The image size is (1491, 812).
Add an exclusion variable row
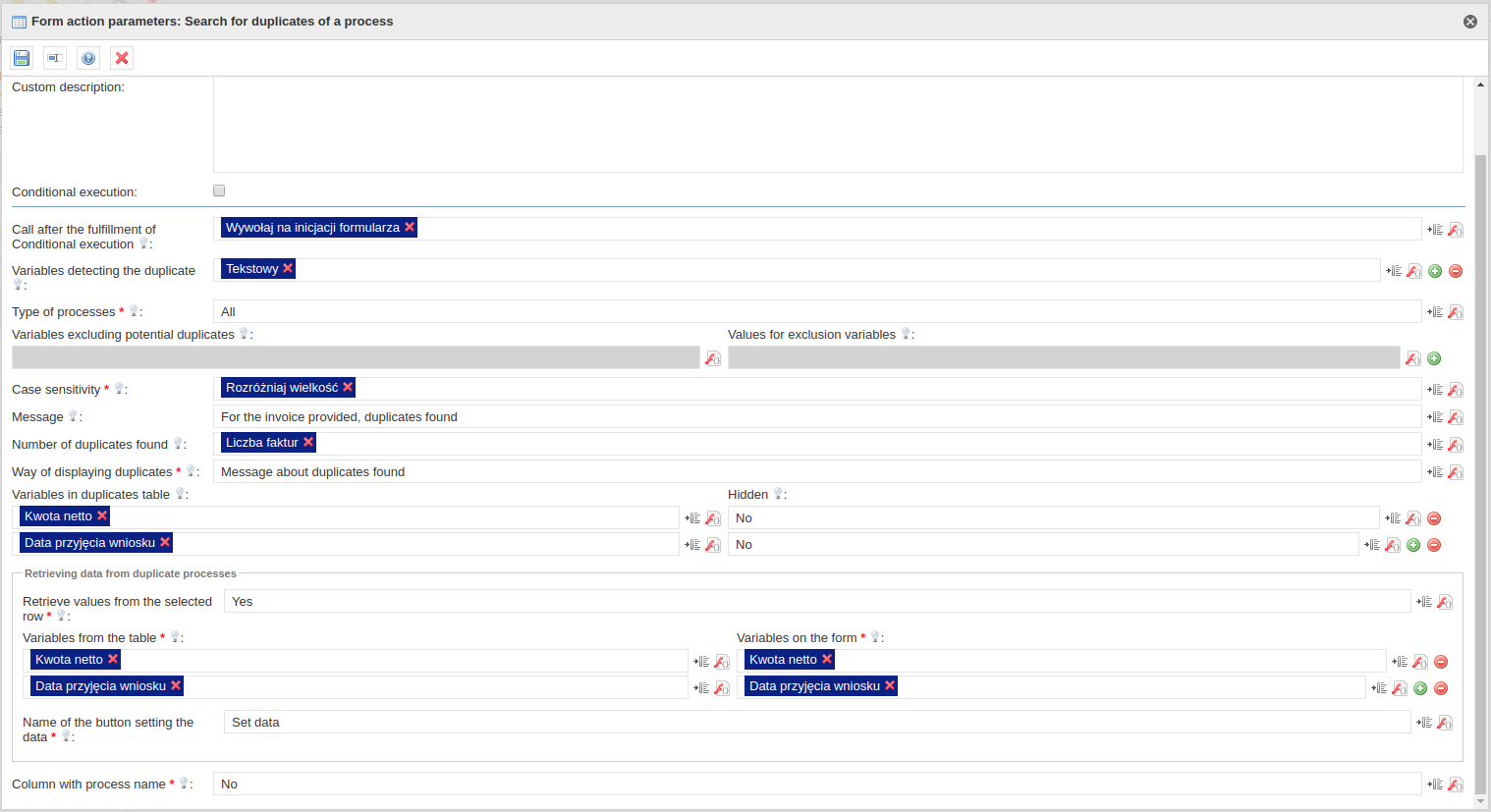tap(1434, 358)
